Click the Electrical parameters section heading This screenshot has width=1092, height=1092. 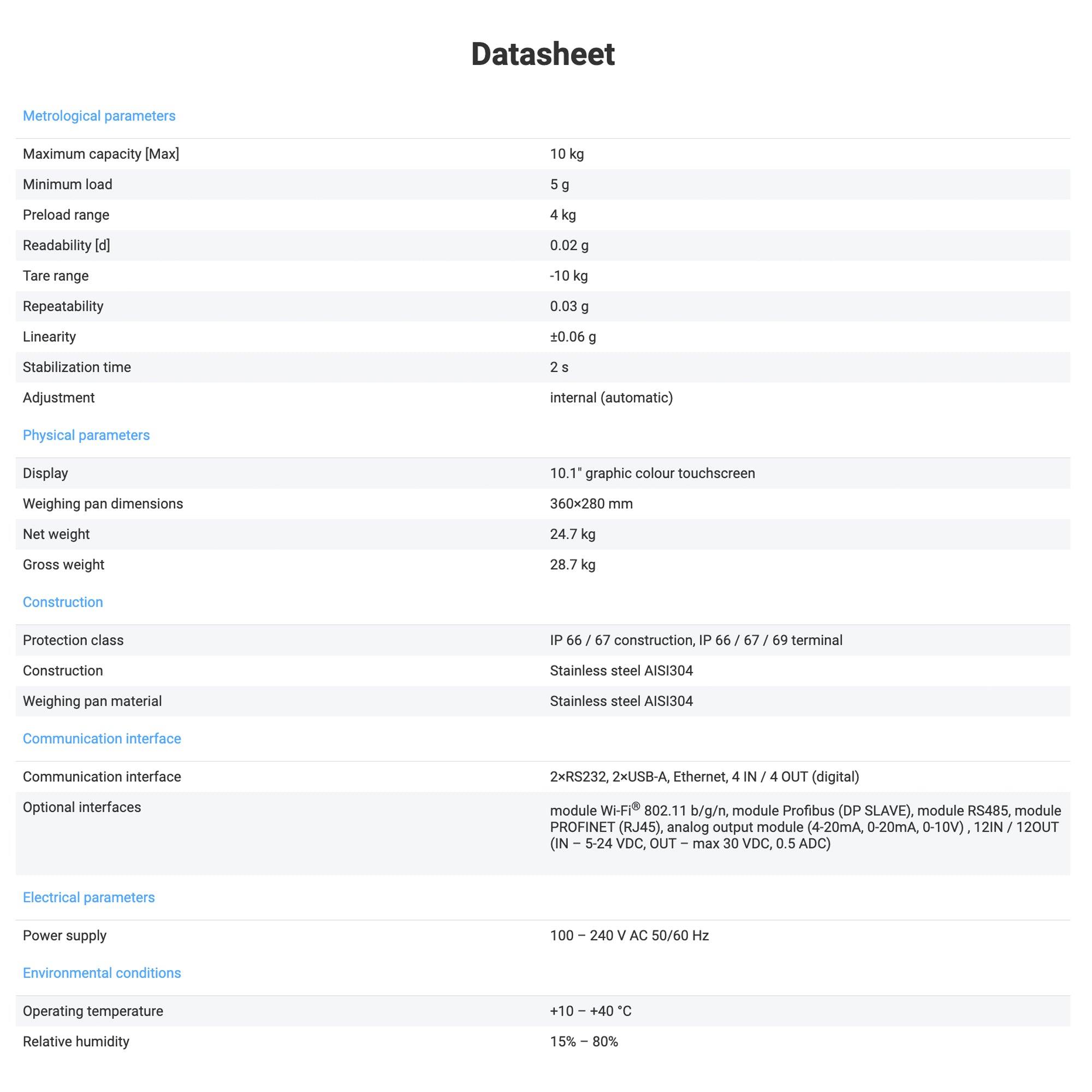tap(89, 898)
